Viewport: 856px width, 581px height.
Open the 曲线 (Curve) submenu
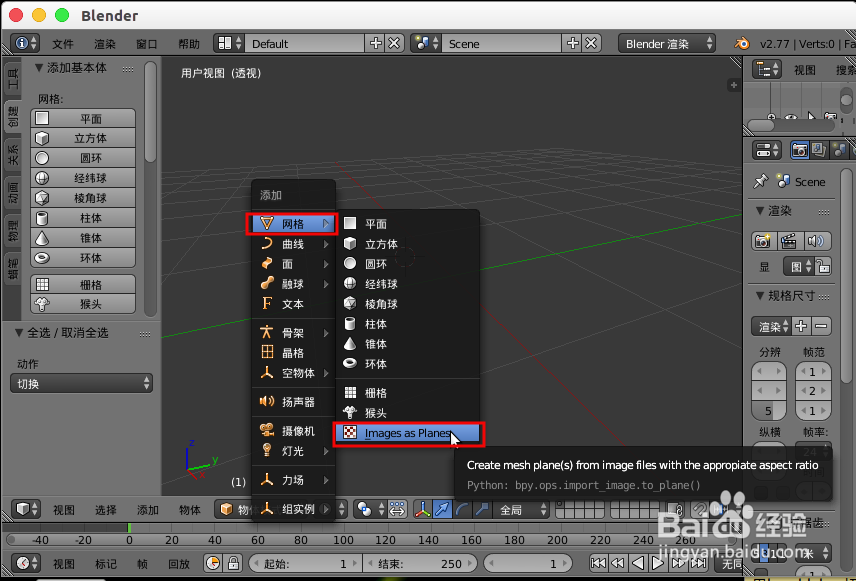(294, 244)
